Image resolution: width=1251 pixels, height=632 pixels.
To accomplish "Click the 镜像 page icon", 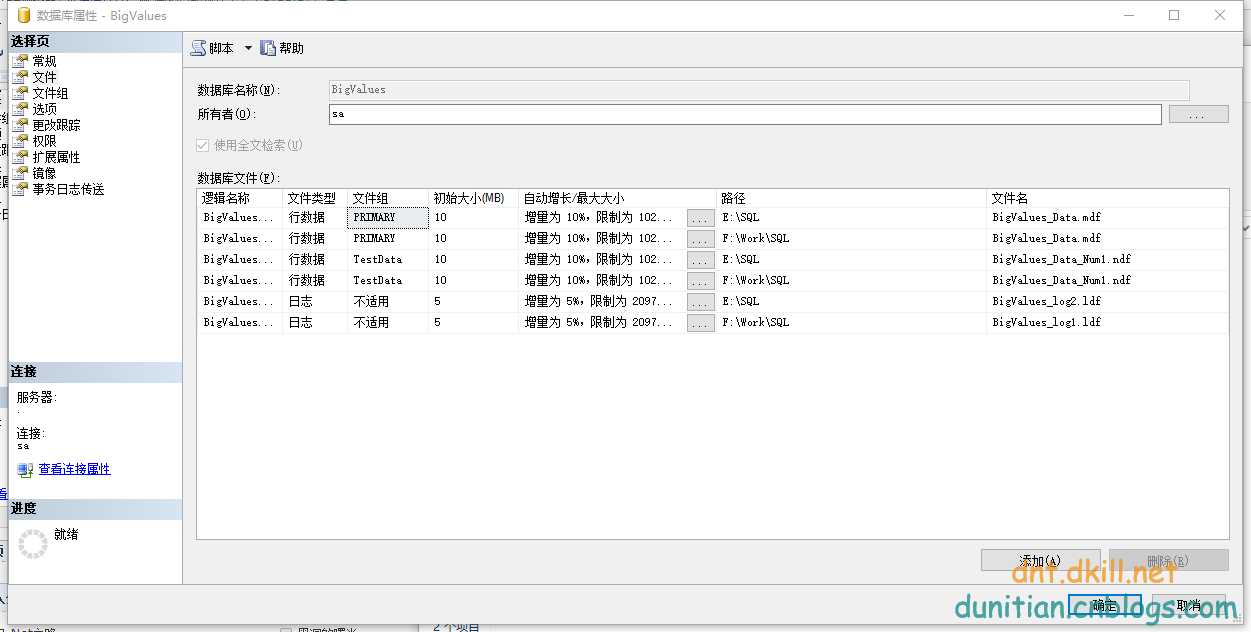I will click(x=20, y=173).
